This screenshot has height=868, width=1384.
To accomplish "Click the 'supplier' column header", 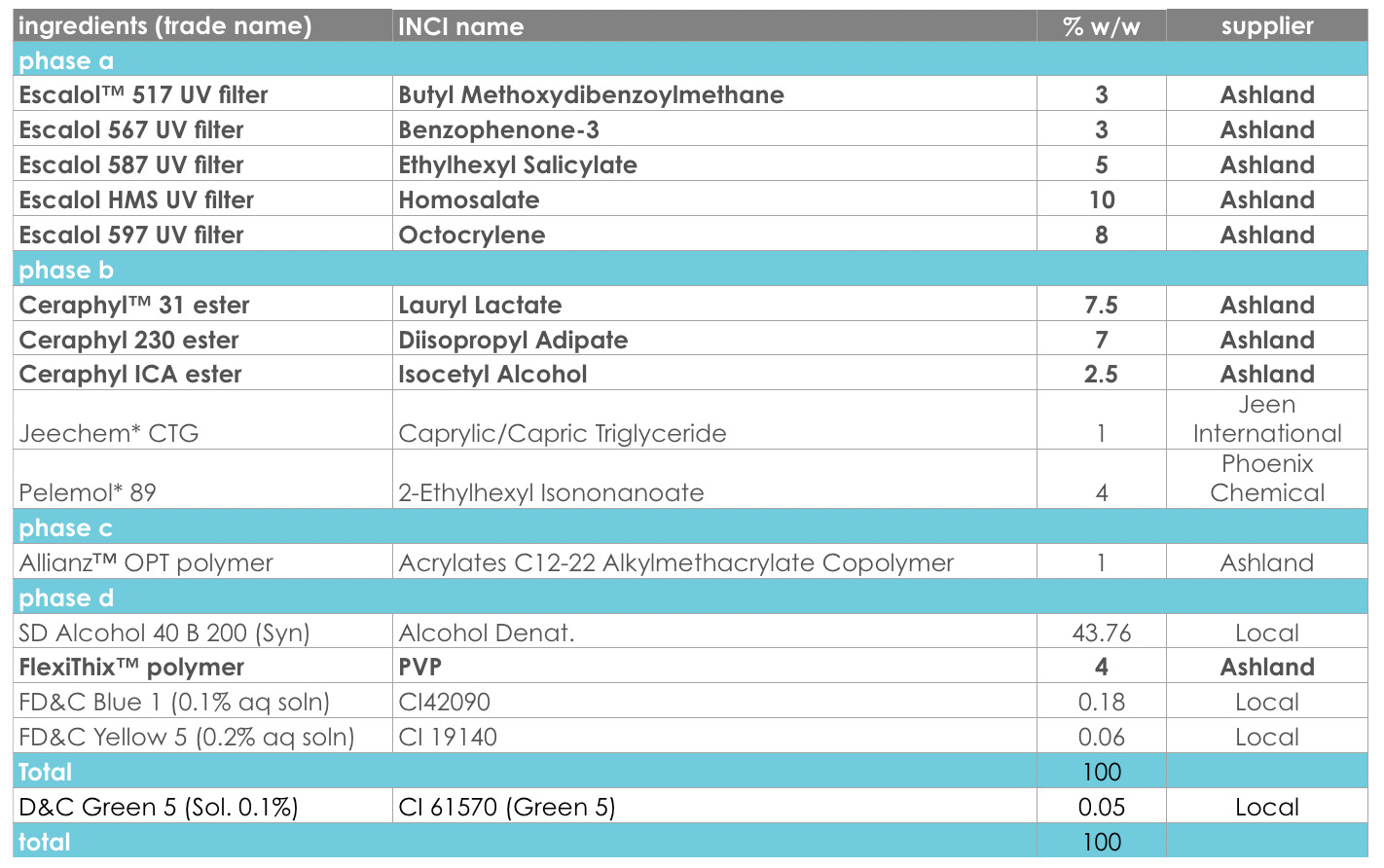I will click(1267, 26).
